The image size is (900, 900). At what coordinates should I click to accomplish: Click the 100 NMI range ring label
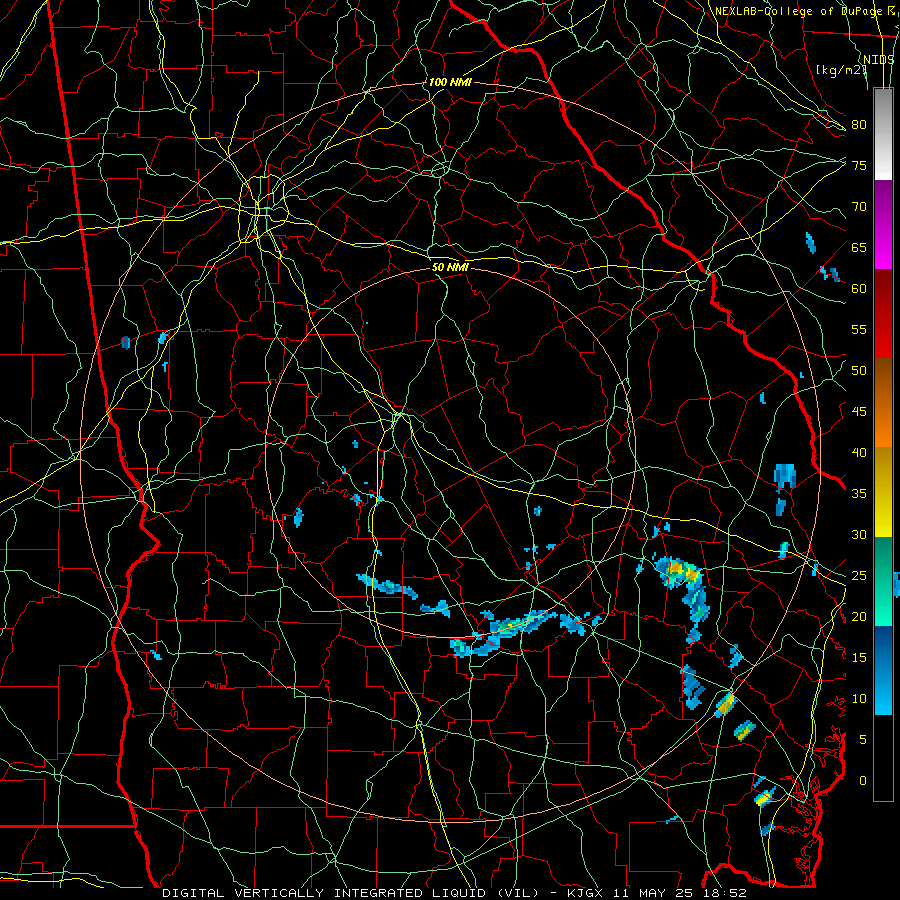pyautogui.click(x=450, y=82)
